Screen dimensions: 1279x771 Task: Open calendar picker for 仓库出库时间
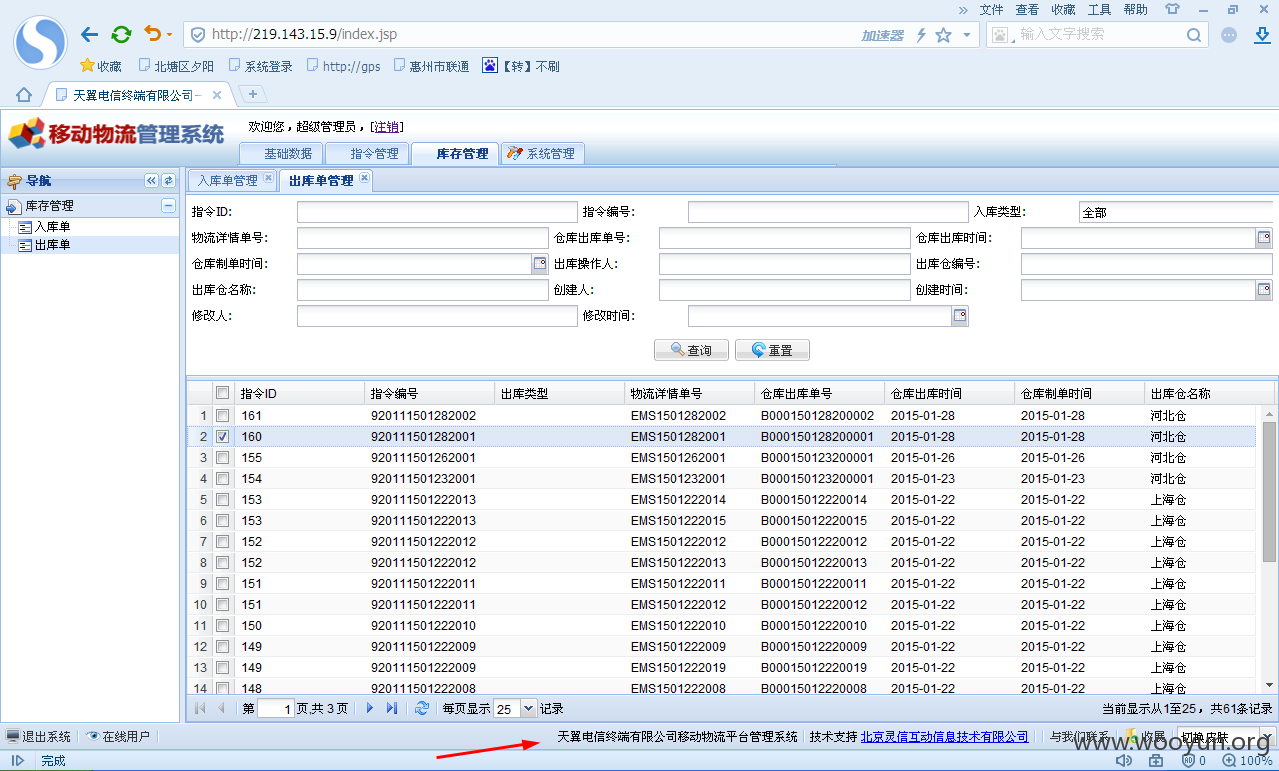tap(1264, 238)
